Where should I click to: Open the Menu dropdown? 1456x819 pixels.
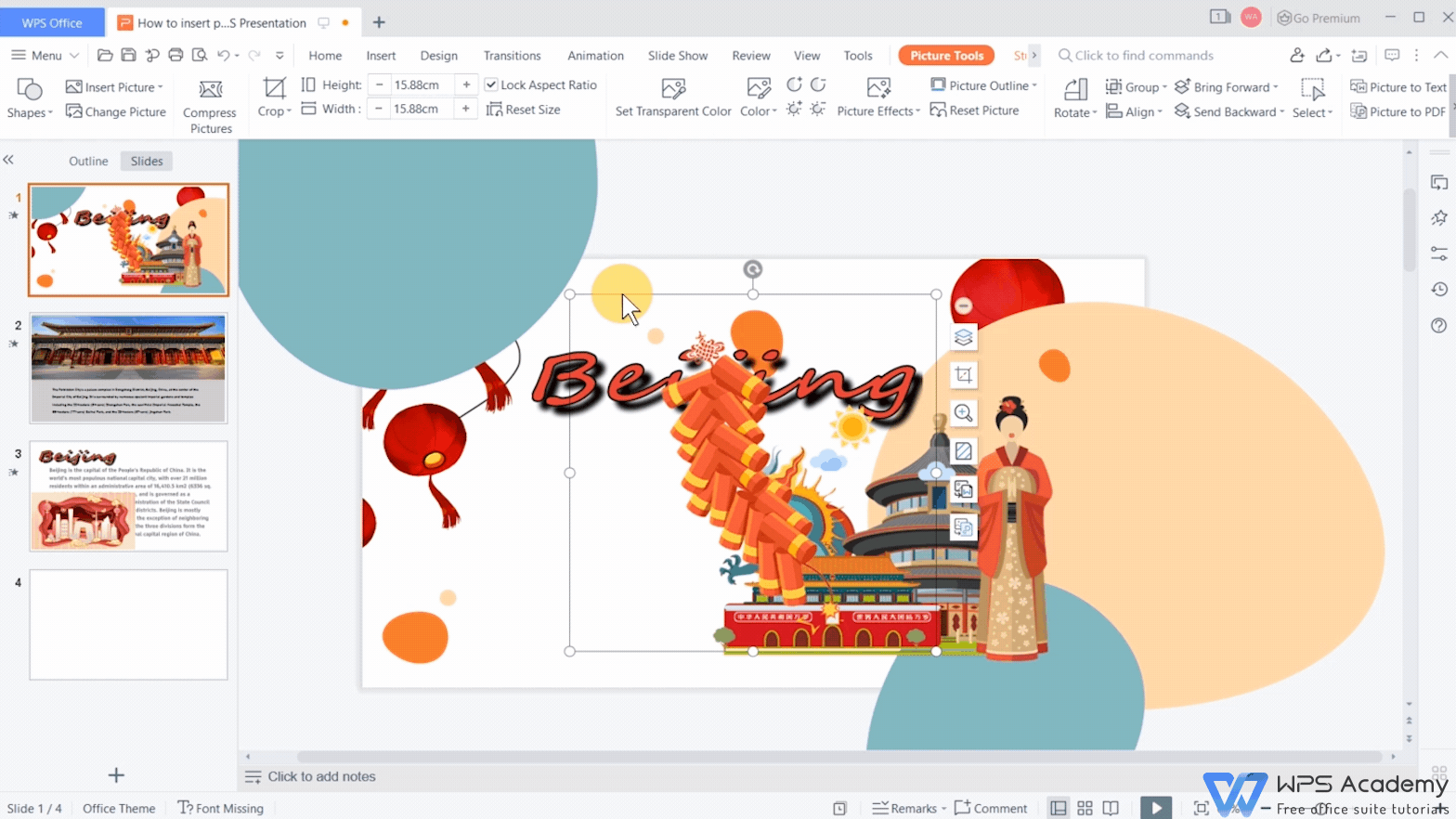tap(45, 56)
